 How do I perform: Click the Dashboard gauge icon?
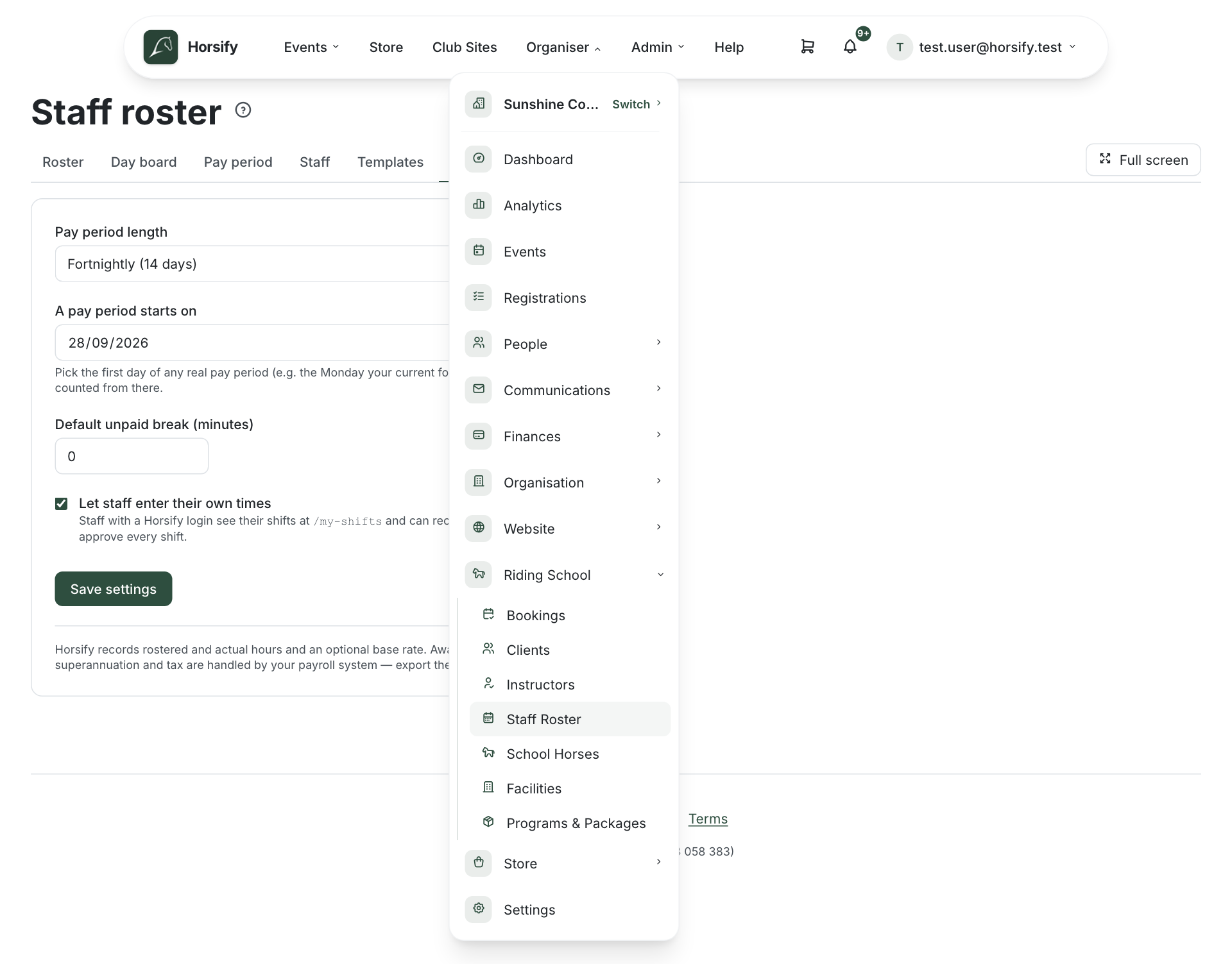(479, 158)
